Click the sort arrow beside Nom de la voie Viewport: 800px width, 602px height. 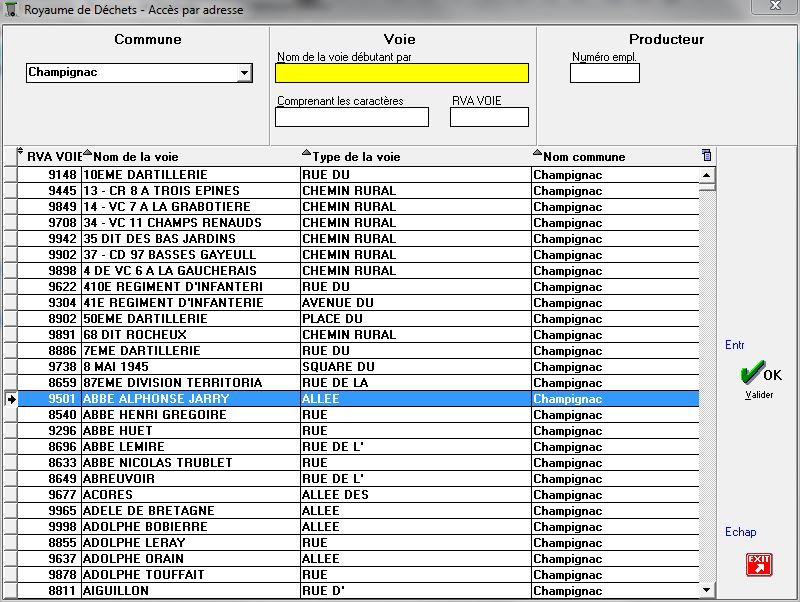(87, 154)
